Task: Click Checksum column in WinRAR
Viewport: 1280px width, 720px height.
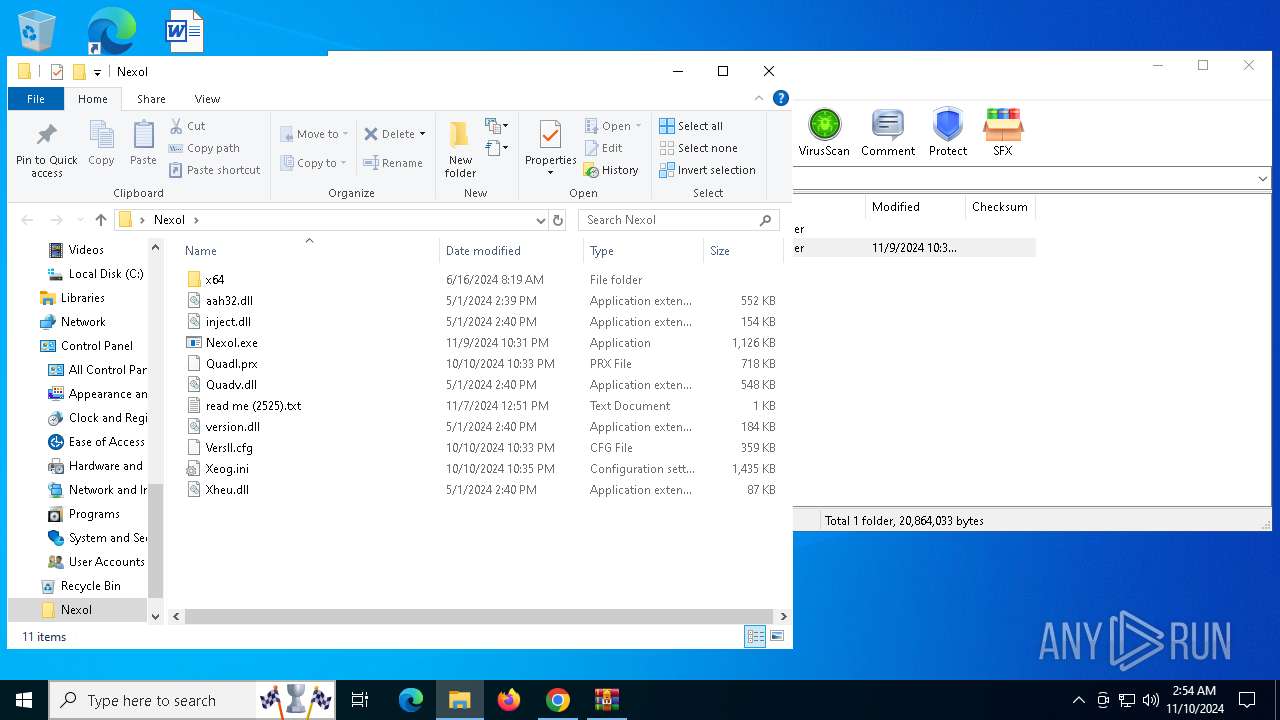Action: (x=1000, y=207)
